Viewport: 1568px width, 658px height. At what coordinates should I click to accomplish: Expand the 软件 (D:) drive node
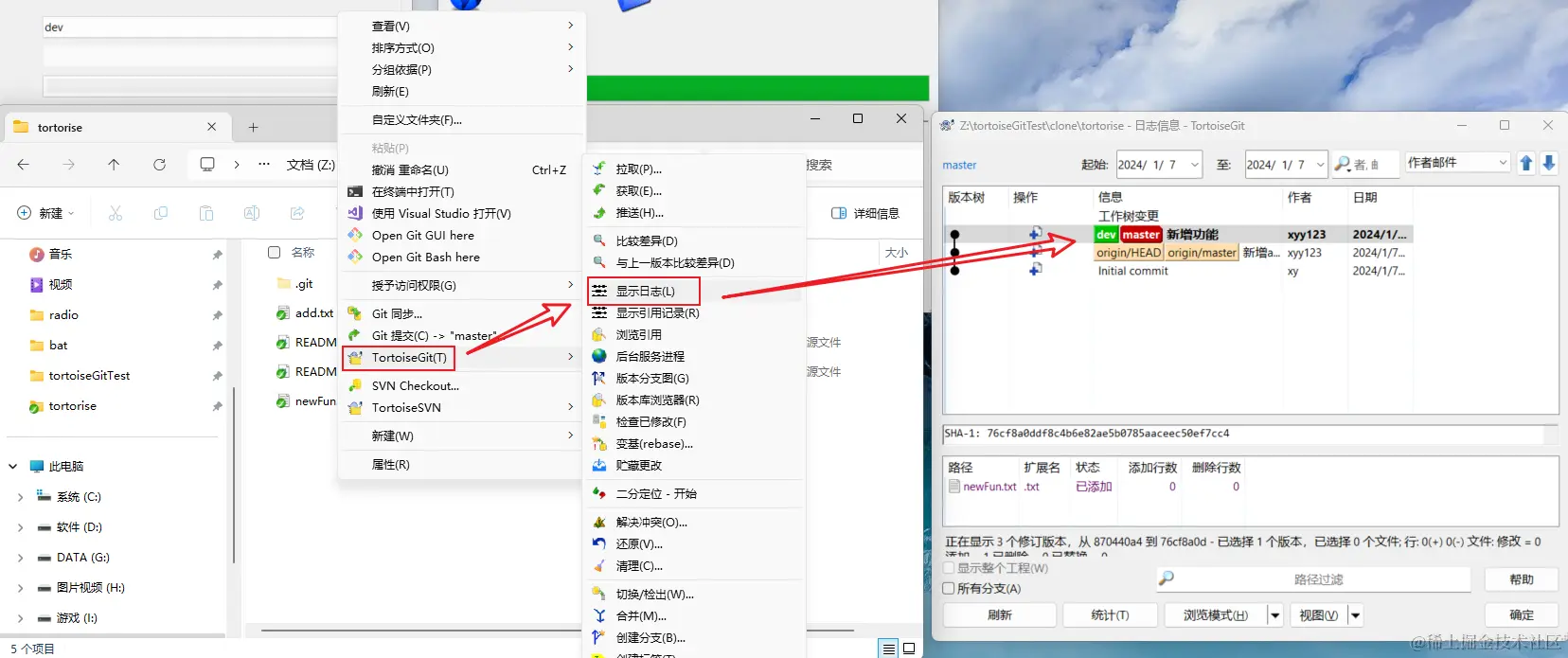(x=20, y=526)
